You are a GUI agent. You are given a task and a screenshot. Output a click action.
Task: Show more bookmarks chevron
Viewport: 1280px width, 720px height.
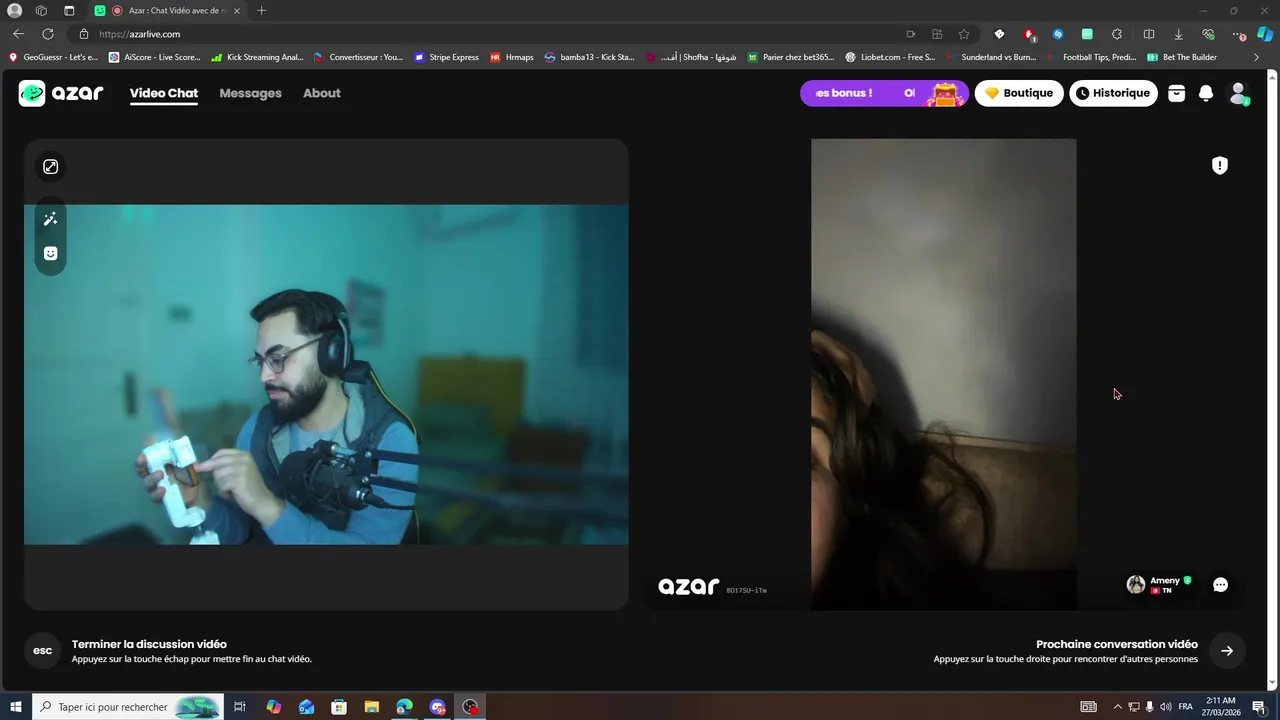click(x=1256, y=57)
